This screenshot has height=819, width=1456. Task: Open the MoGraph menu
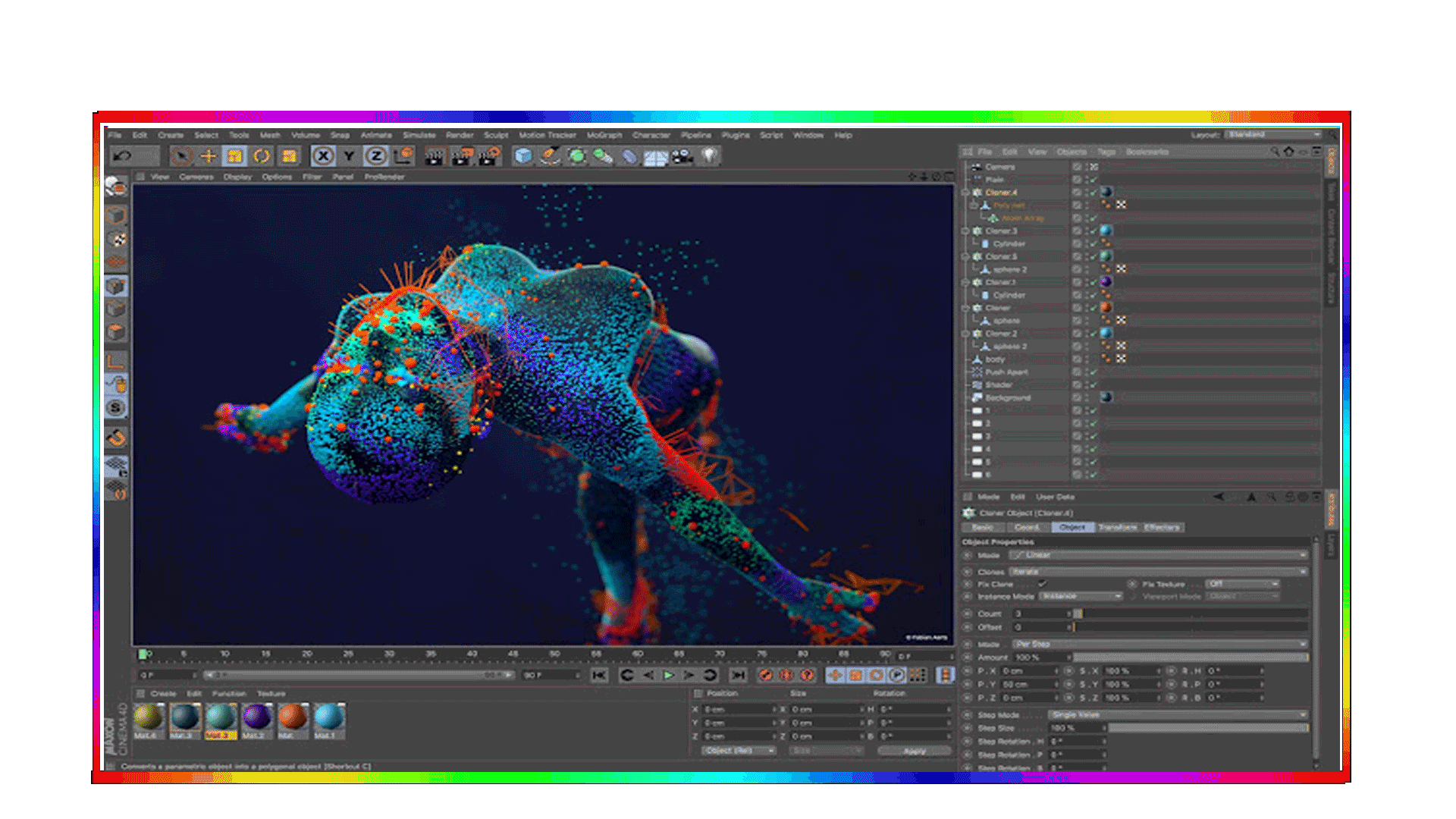[x=605, y=135]
